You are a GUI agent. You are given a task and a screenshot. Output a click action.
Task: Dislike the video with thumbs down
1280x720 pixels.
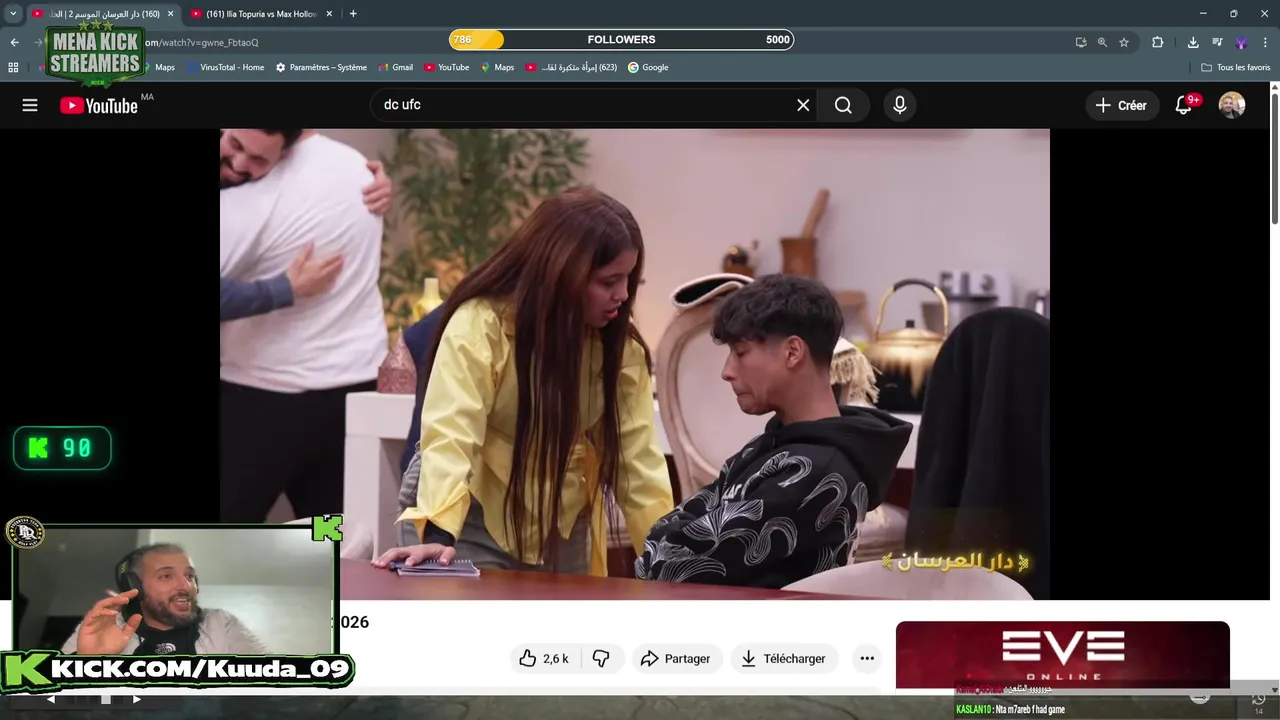tap(601, 658)
